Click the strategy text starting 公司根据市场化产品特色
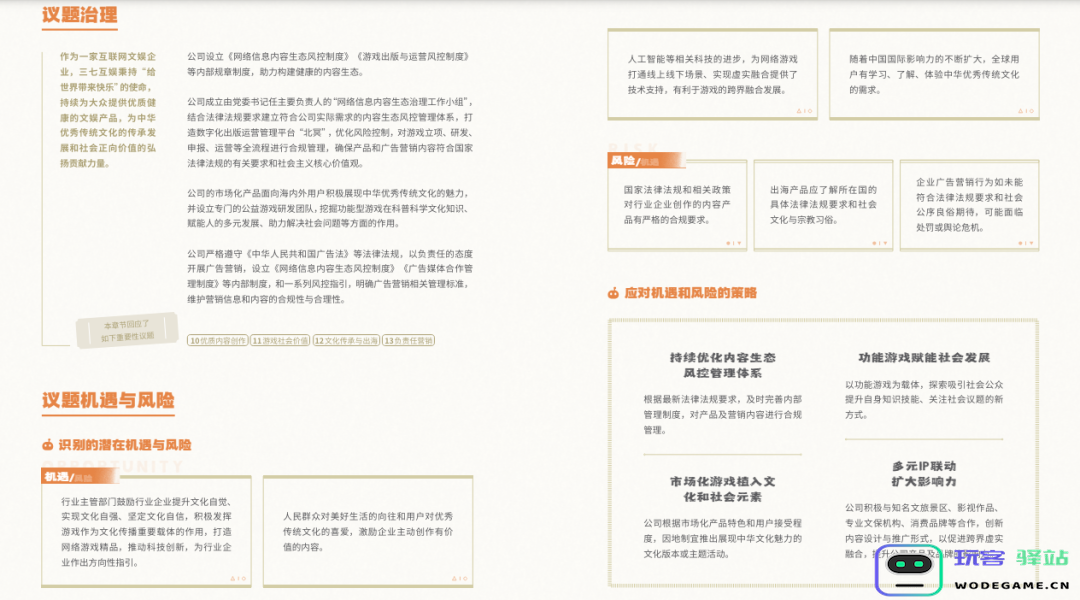 click(723, 539)
